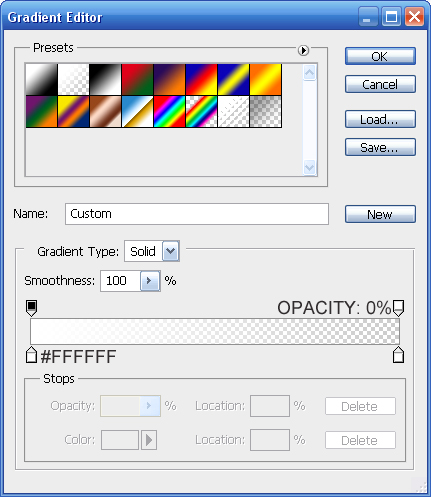Choose the black-to-white gradient preset
This screenshot has width=431, height=497.
coord(105,80)
